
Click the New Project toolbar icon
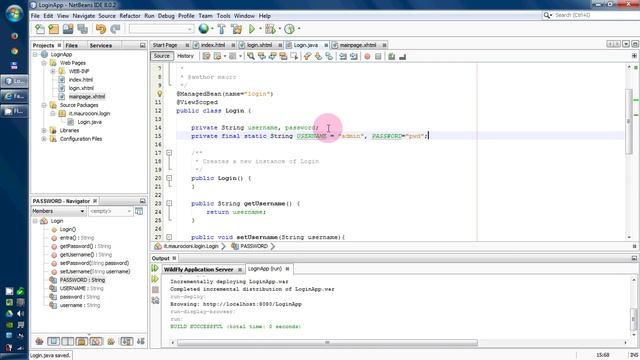53,29
